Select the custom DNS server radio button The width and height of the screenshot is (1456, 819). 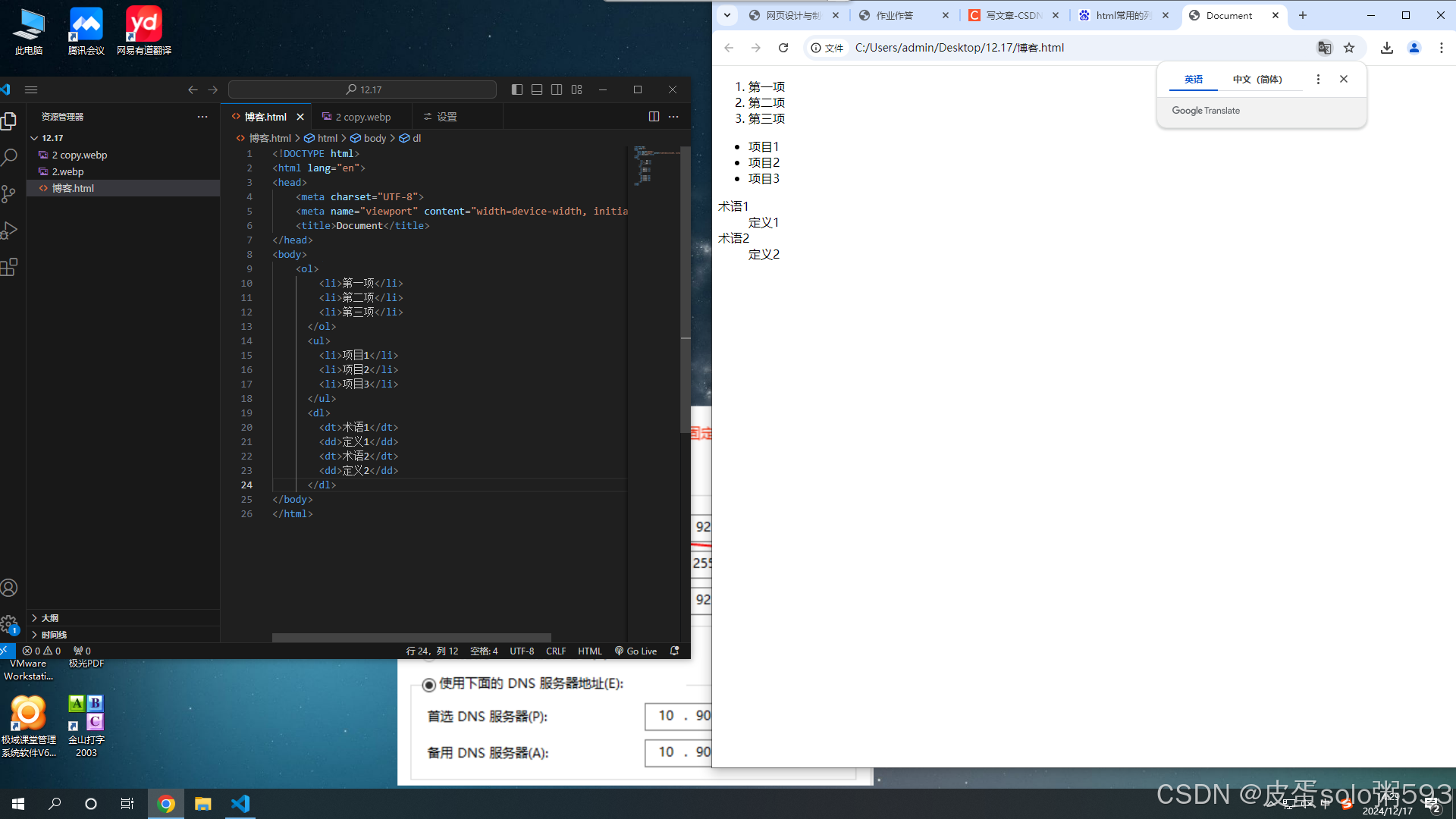[428, 685]
